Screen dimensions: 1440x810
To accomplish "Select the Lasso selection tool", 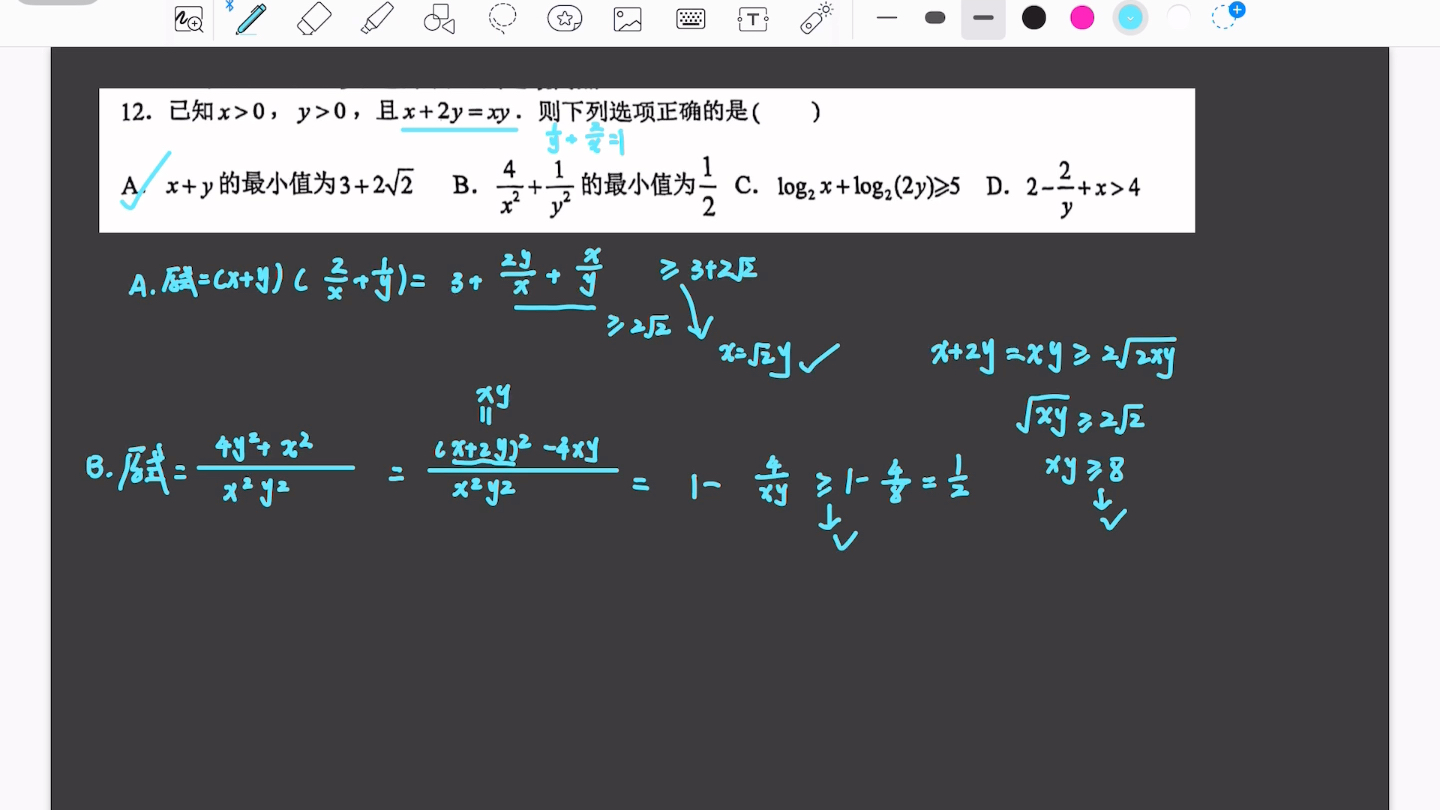I will [502, 18].
